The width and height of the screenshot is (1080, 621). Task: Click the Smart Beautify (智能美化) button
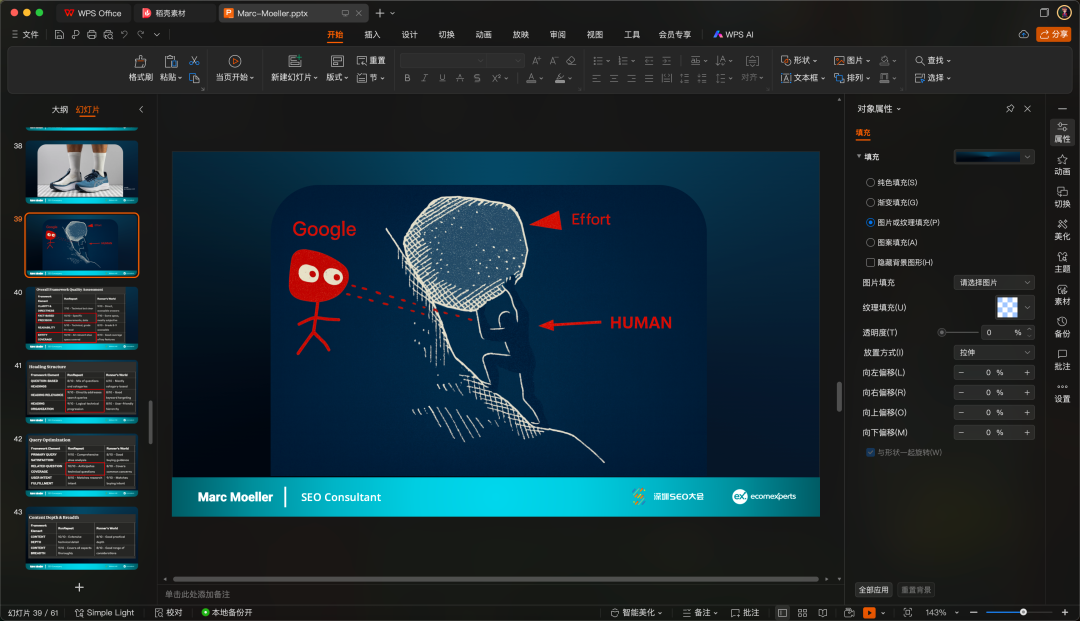pyautogui.click(x=636, y=613)
